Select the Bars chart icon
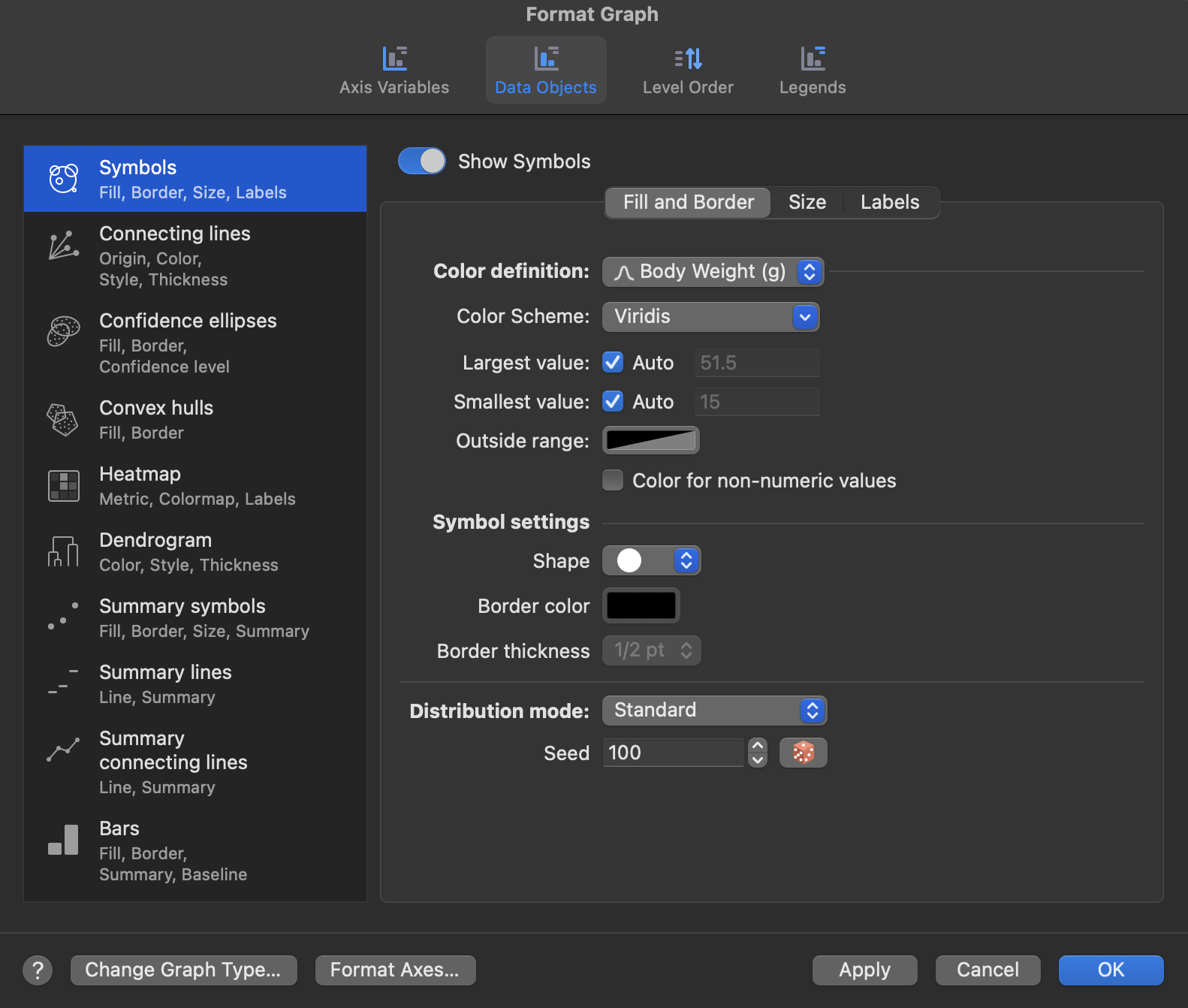The width and height of the screenshot is (1188, 1008). coord(64,840)
